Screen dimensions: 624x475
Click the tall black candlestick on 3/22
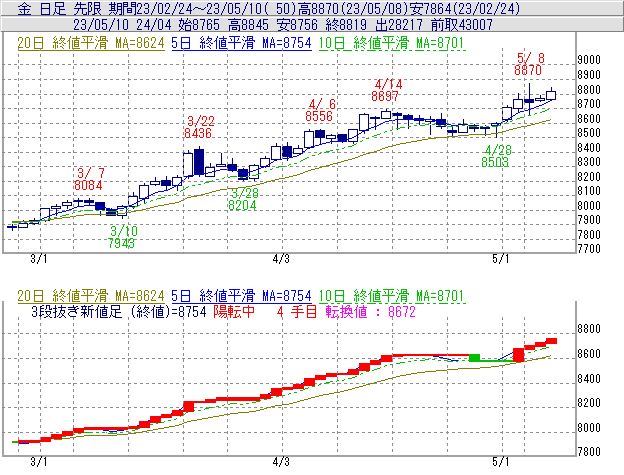[199, 162]
